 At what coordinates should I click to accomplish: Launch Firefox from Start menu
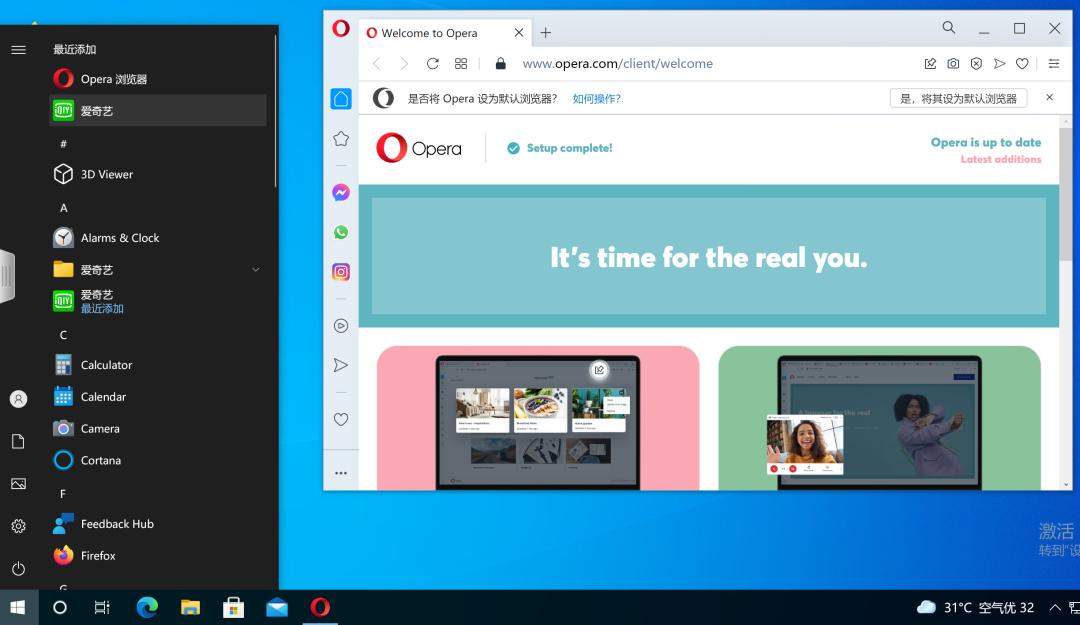[x=158, y=555]
